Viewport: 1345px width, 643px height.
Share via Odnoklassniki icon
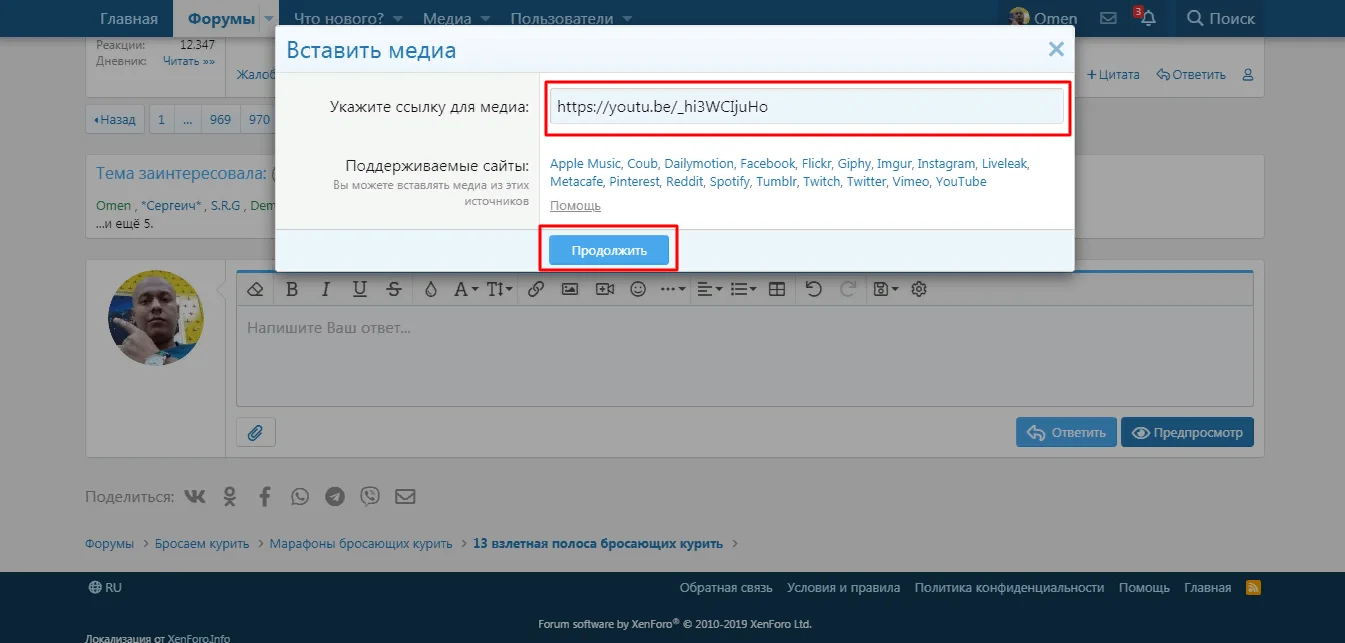point(230,496)
